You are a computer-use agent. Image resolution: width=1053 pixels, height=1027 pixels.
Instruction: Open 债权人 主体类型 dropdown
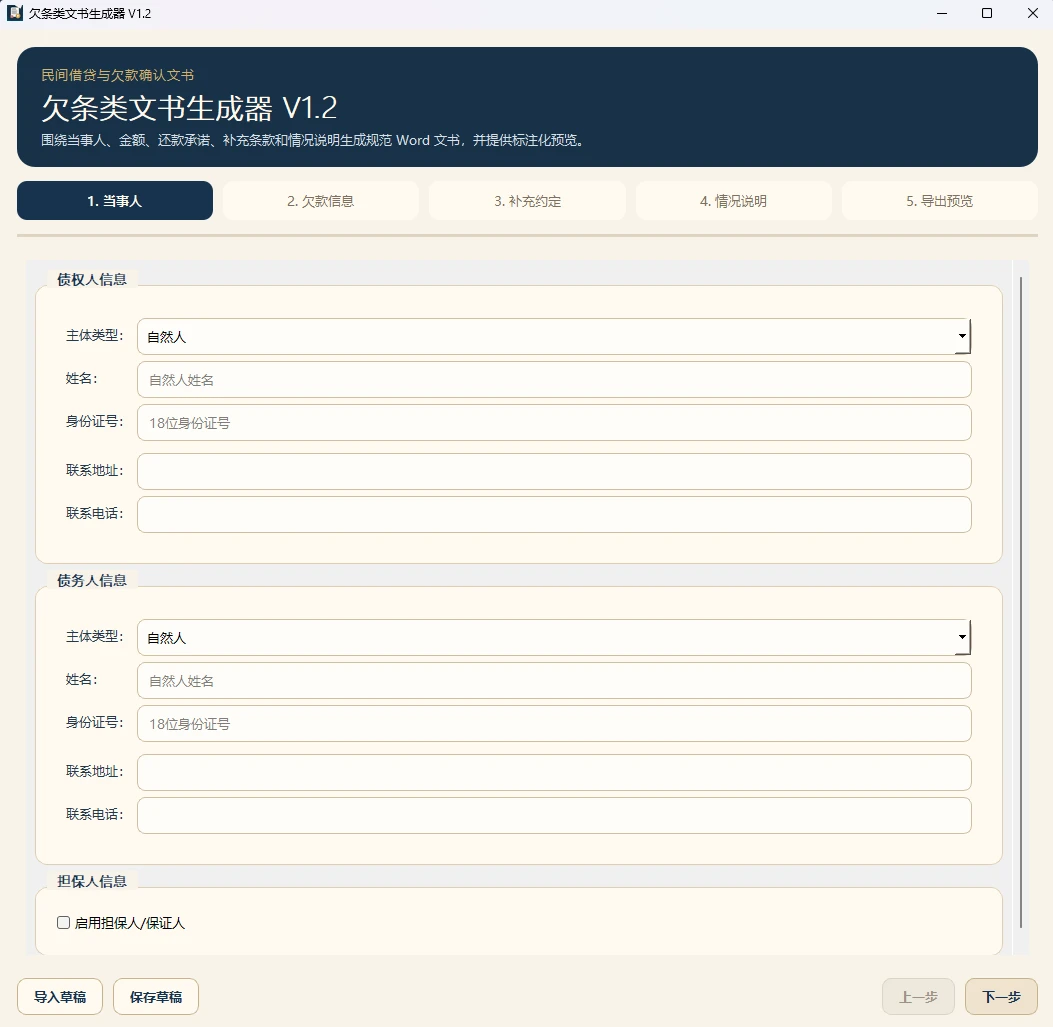pyautogui.click(x=554, y=337)
